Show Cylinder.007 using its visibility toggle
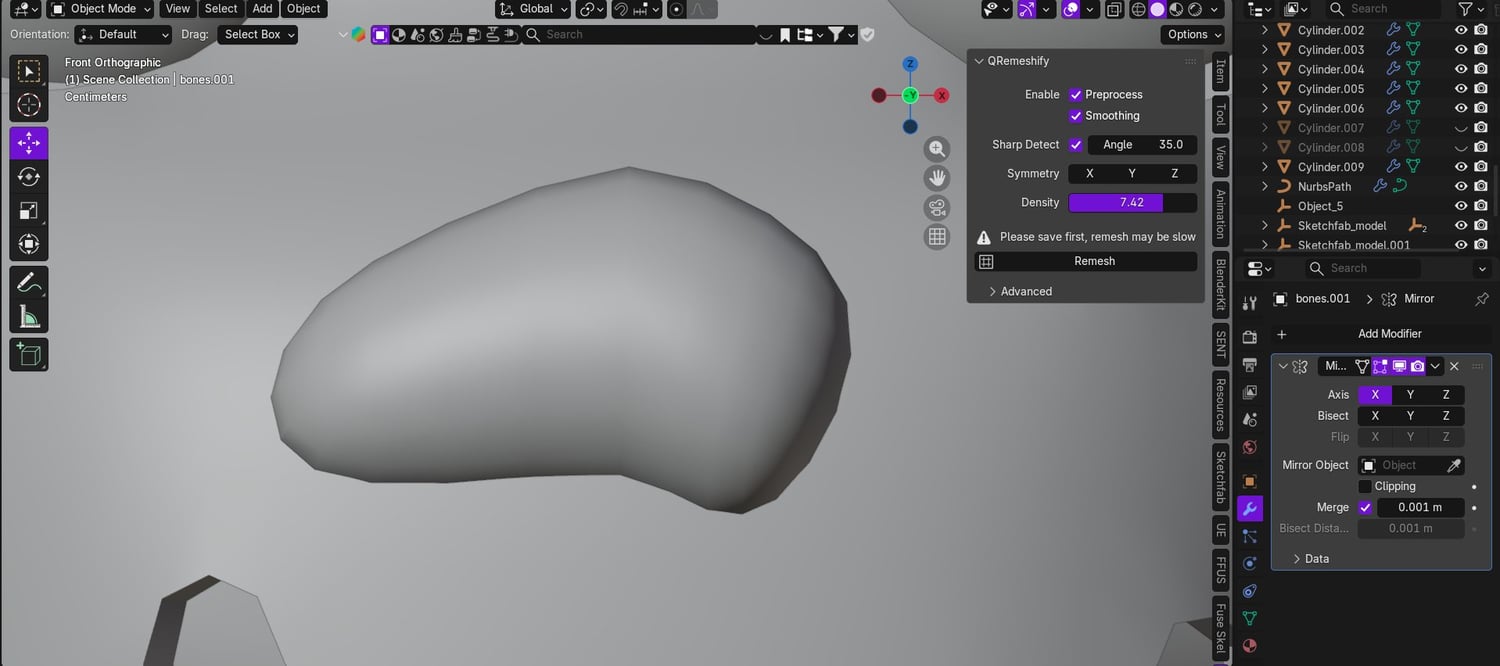 [1461, 128]
